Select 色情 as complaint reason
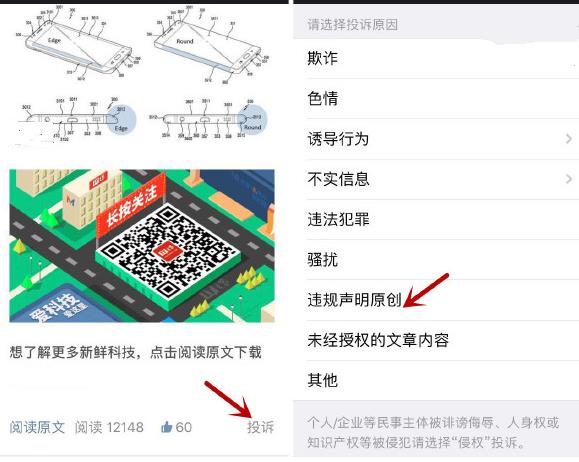The height and width of the screenshot is (462, 579). (x=436, y=99)
